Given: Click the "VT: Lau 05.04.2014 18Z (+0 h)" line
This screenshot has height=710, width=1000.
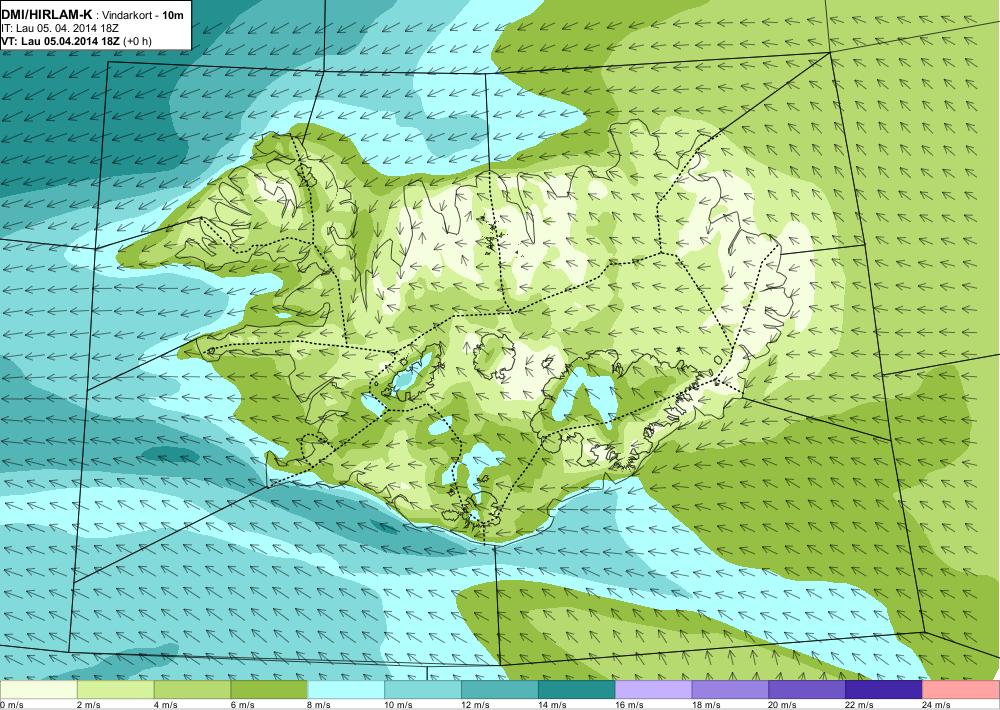Looking at the screenshot, I should (x=77, y=41).
